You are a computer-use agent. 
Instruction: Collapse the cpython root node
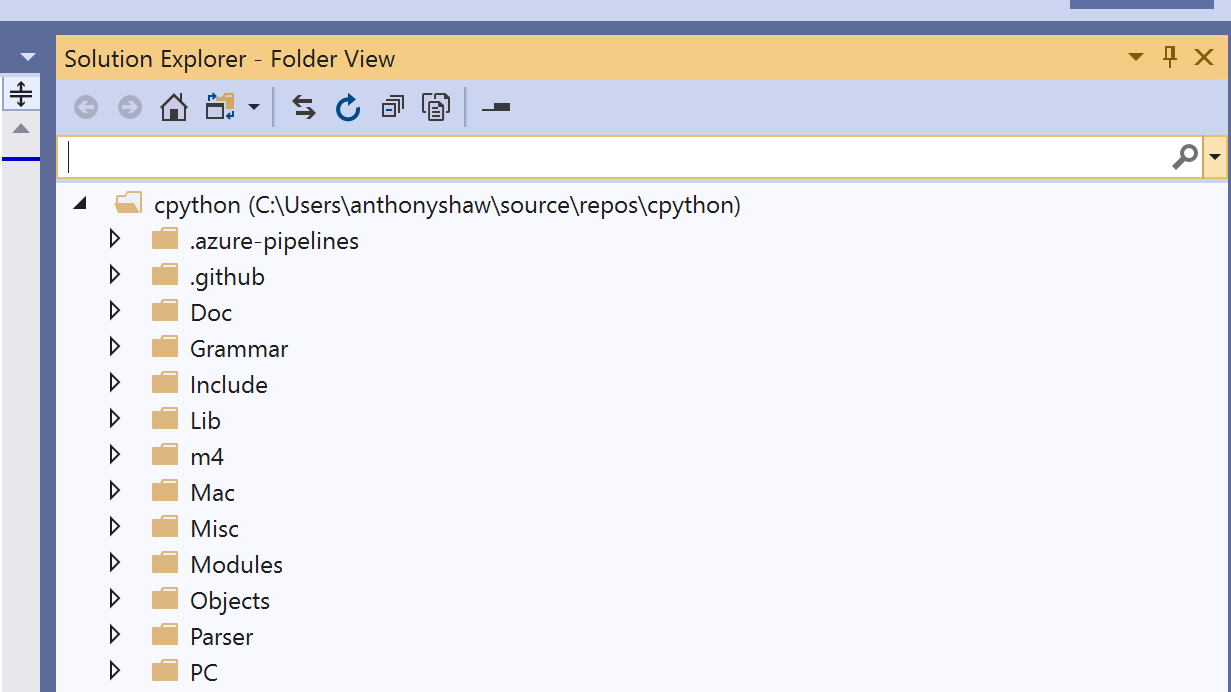coord(81,204)
